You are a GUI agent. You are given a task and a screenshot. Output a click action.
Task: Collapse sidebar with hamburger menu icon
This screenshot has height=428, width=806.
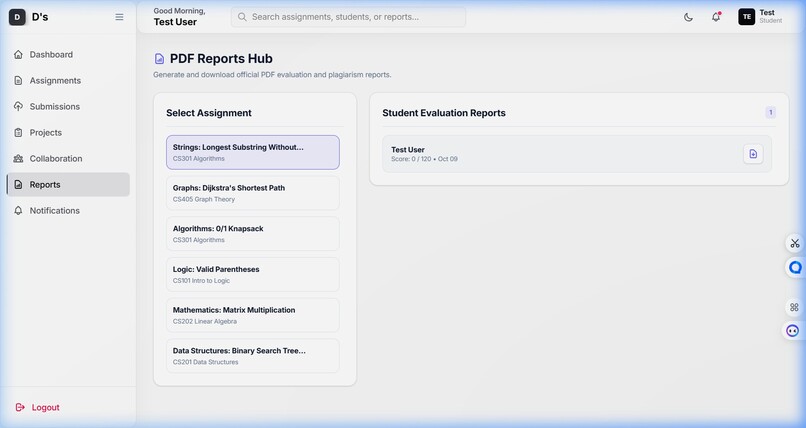119,17
